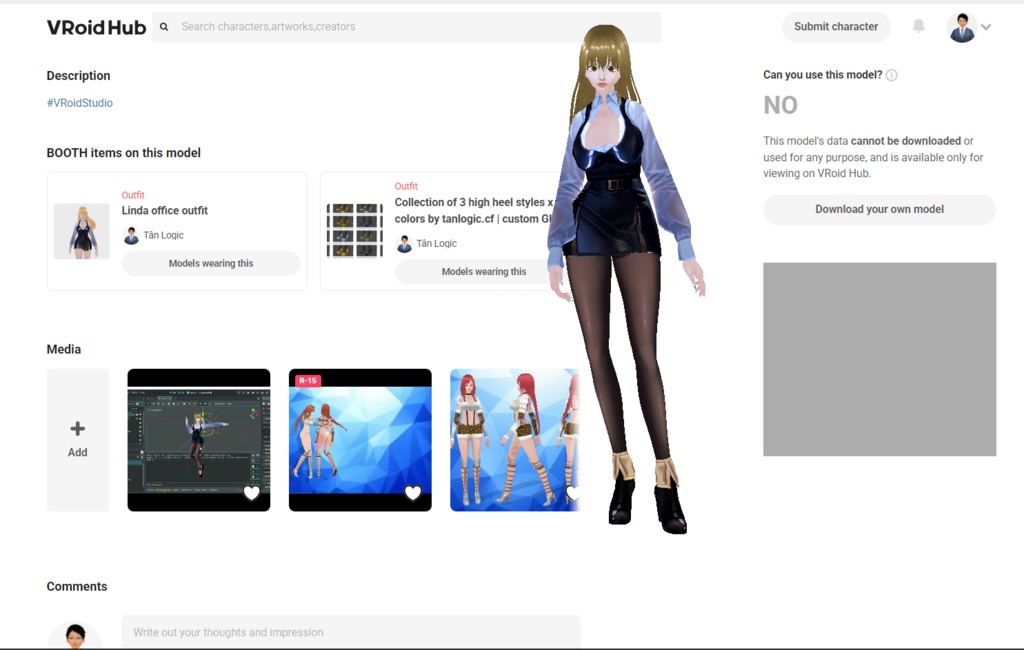
Task: Open the red-haired characters media thumbnail
Action: (x=514, y=440)
